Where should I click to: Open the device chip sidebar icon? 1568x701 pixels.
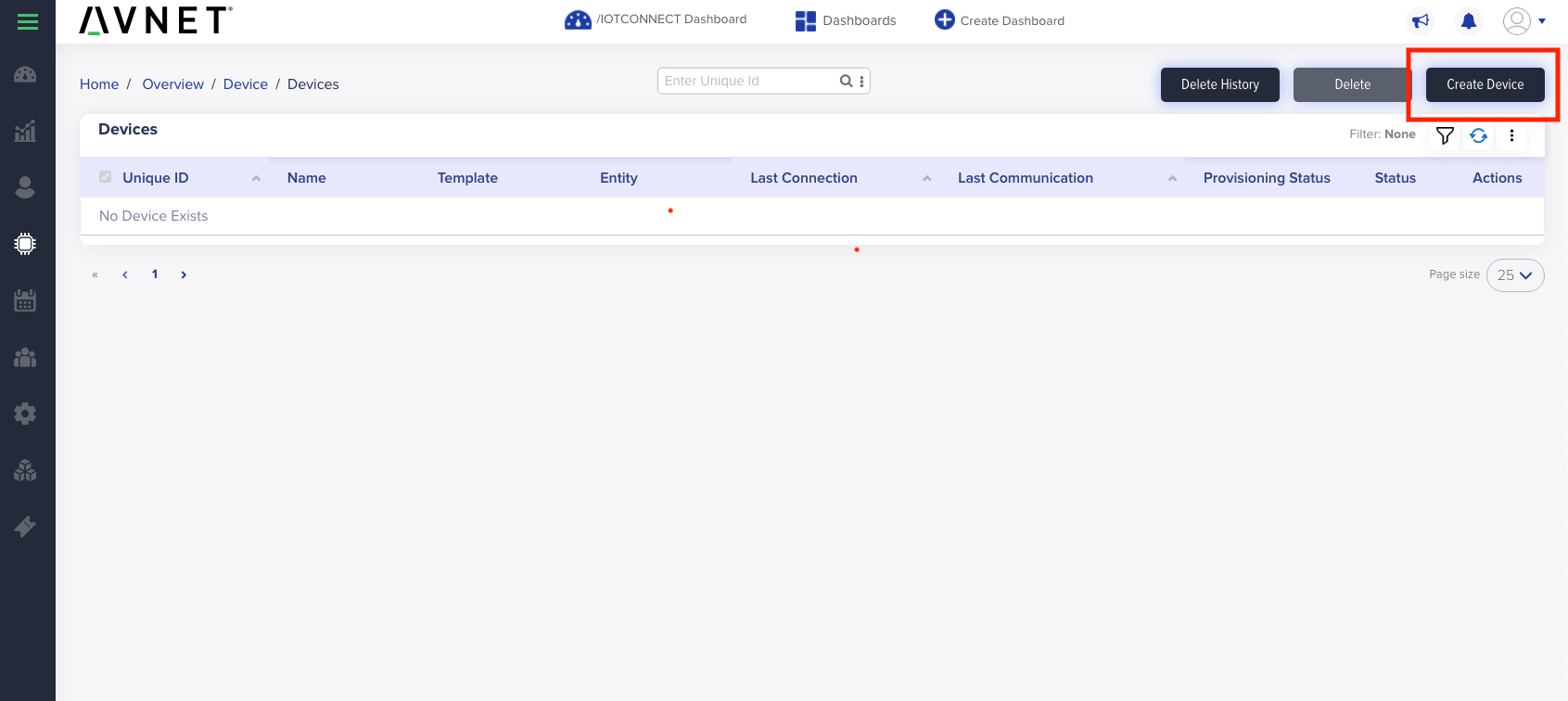[25, 244]
